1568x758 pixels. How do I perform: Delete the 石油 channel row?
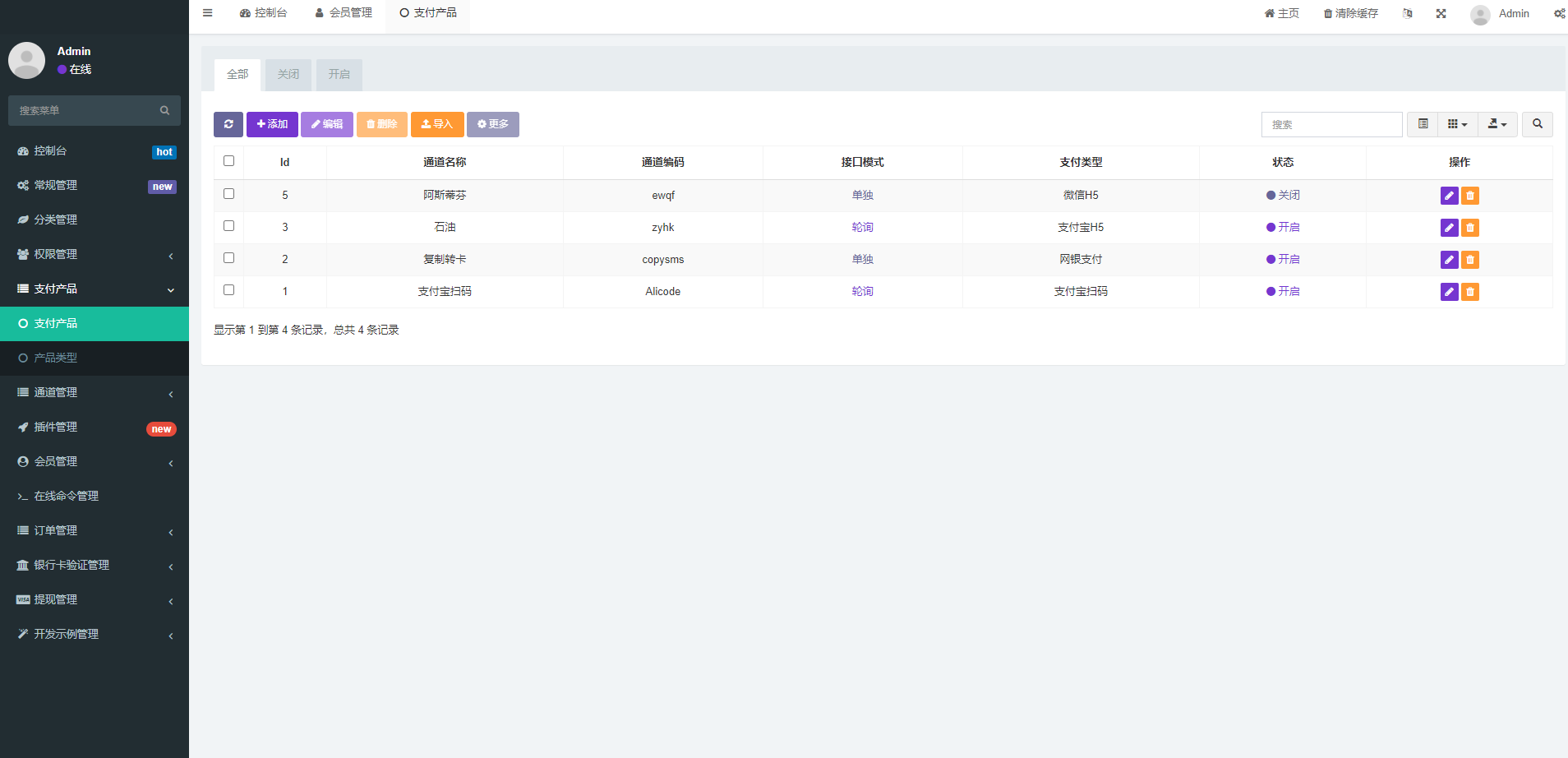(x=1470, y=228)
